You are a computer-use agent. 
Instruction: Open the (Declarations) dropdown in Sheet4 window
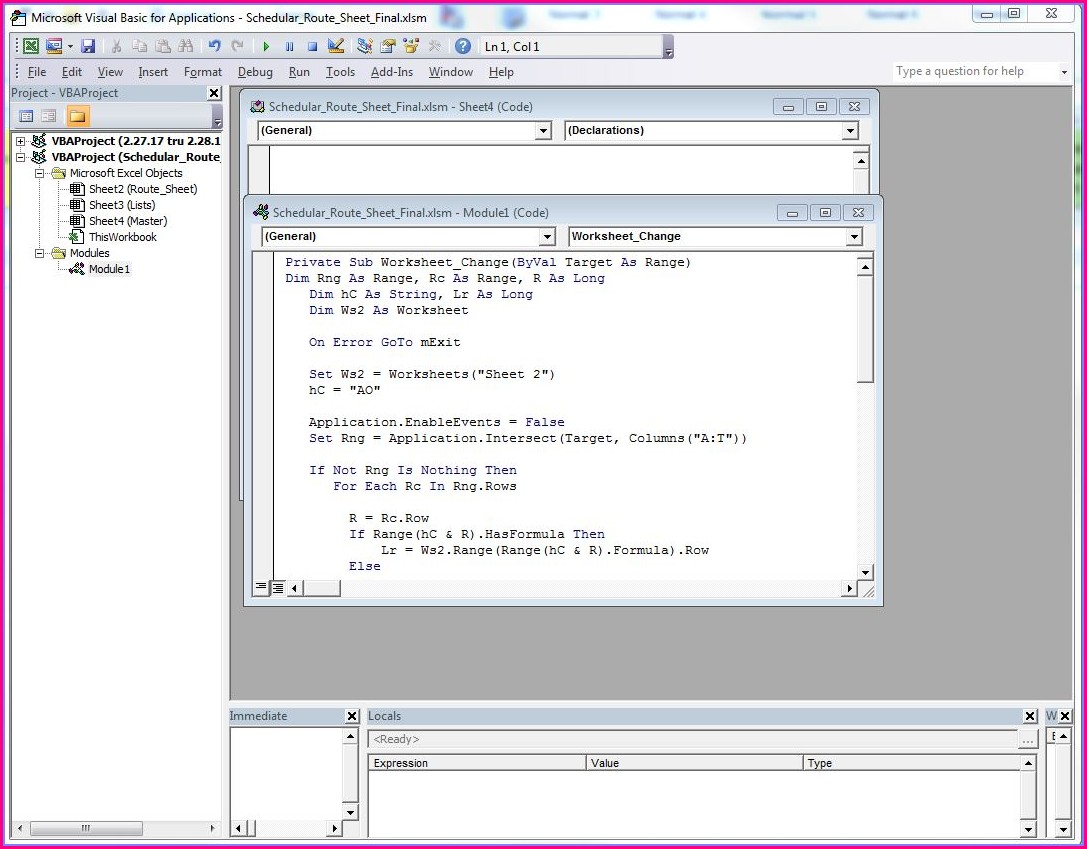tap(849, 130)
